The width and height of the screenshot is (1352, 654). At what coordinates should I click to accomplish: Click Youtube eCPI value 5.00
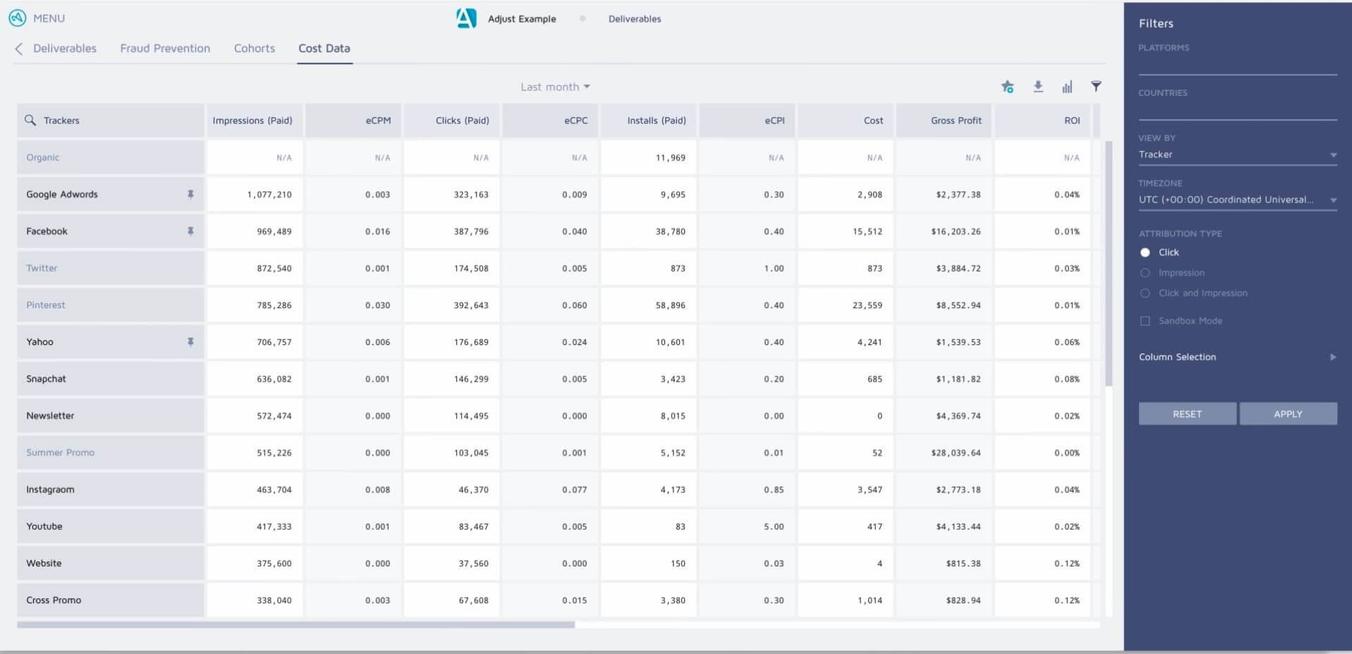click(774, 527)
